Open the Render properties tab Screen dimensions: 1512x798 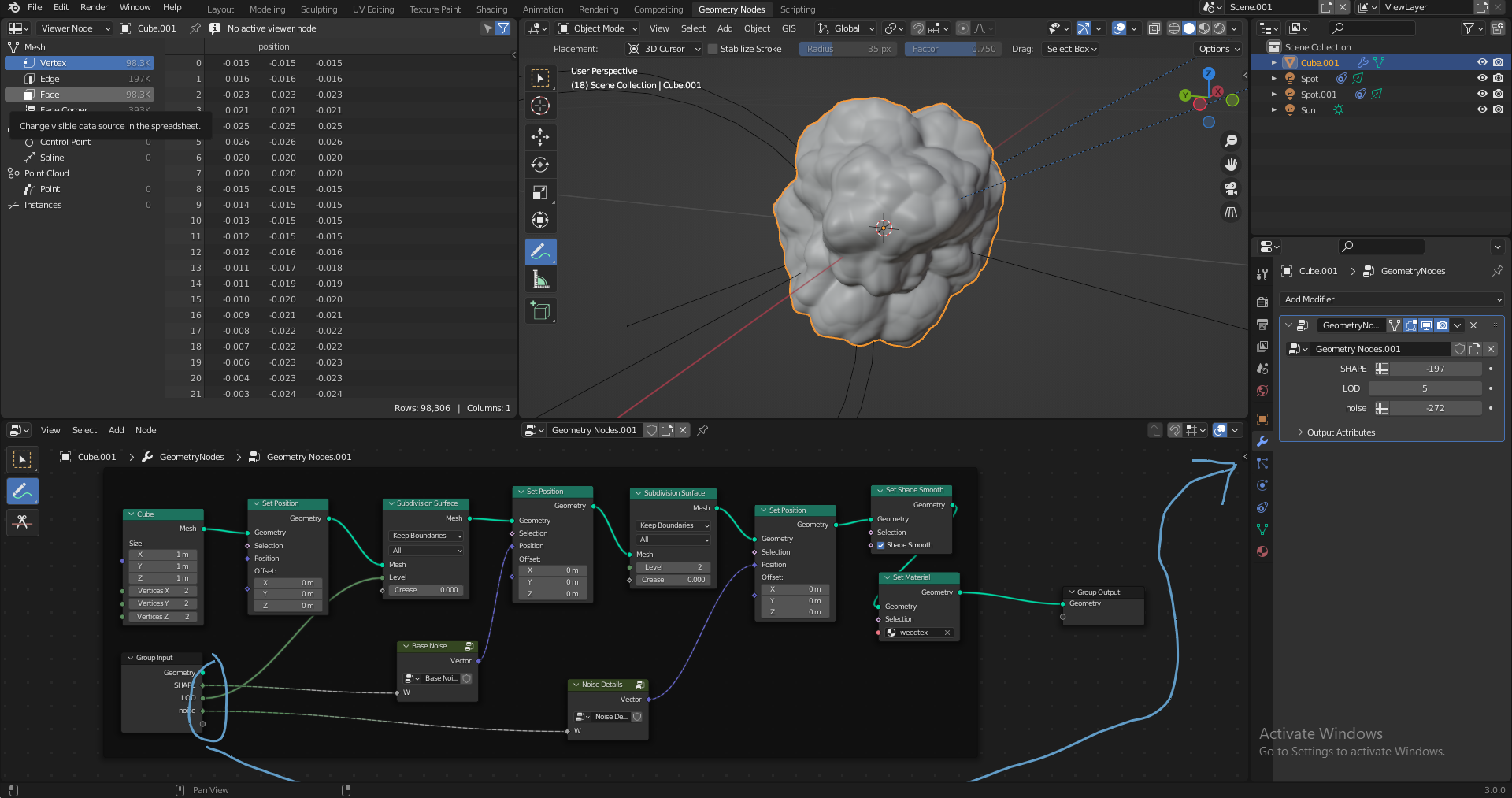point(1262,302)
